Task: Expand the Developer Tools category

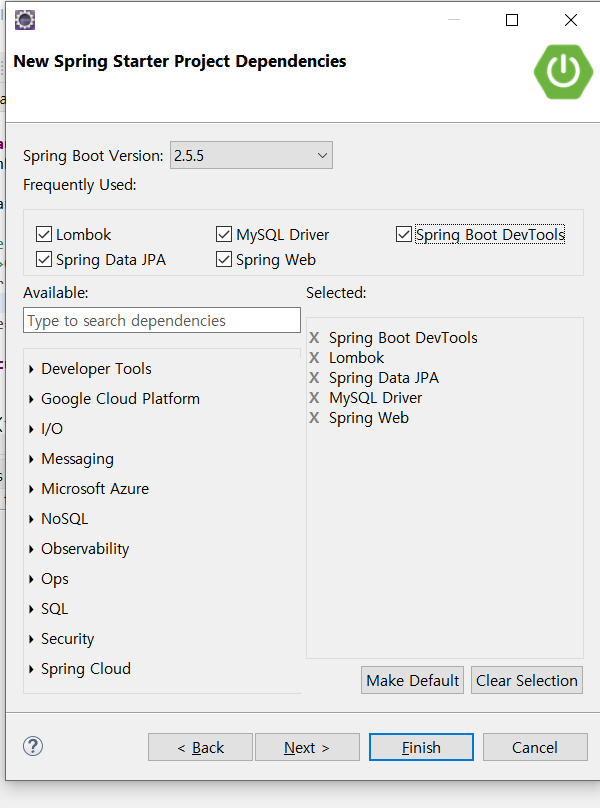Action: click(x=31, y=369)
